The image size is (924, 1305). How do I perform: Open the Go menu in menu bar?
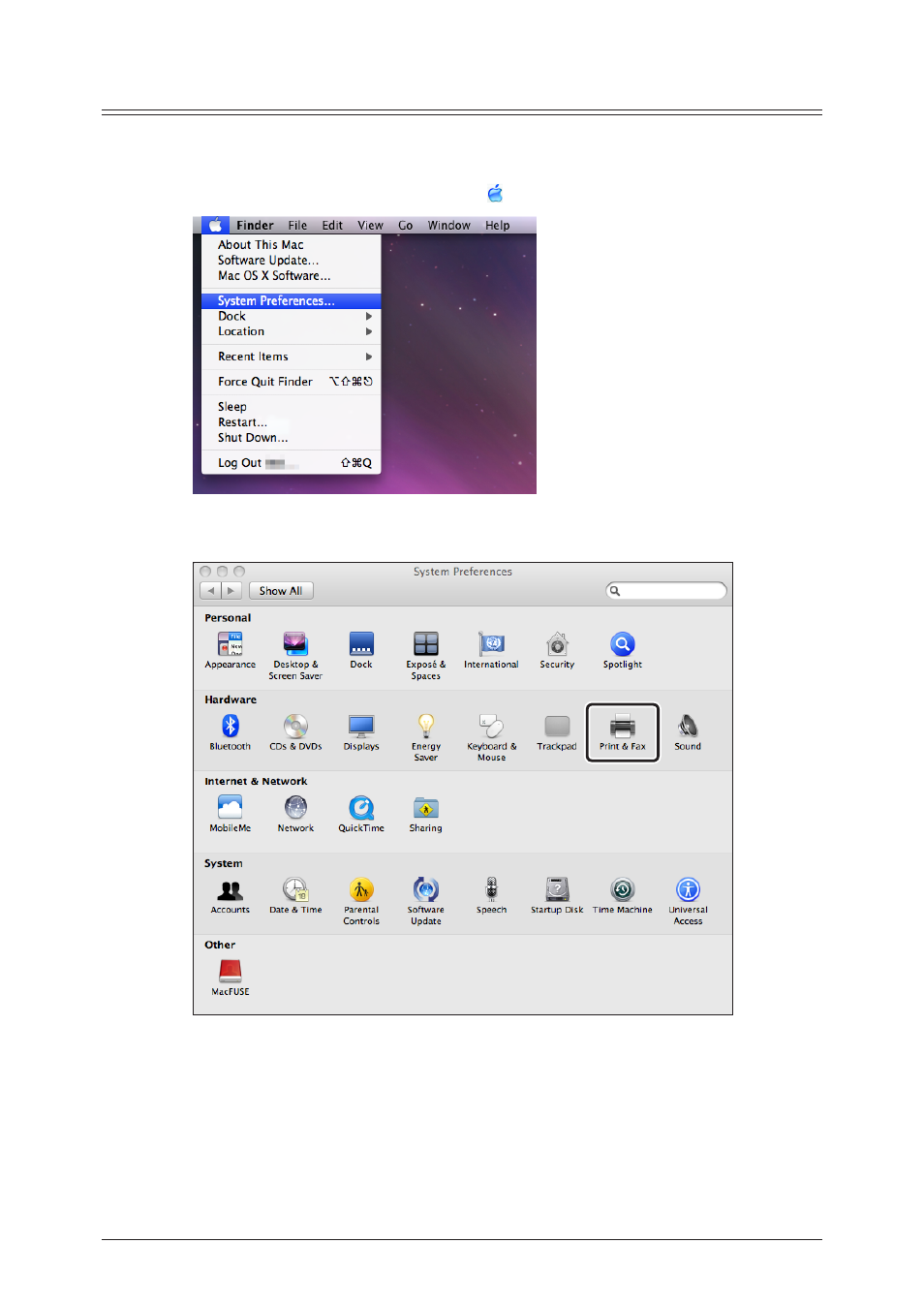(x=405, y=226)
